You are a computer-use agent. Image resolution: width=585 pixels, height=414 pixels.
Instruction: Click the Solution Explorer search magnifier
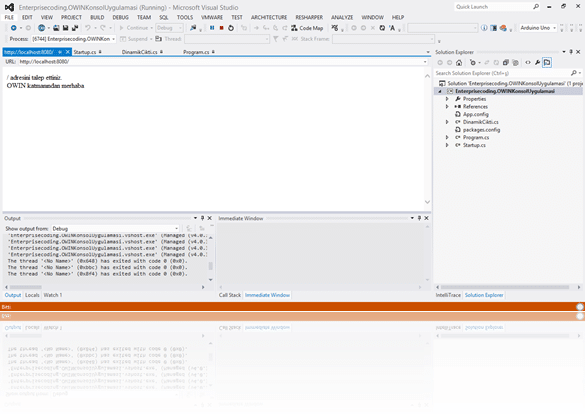574,73
